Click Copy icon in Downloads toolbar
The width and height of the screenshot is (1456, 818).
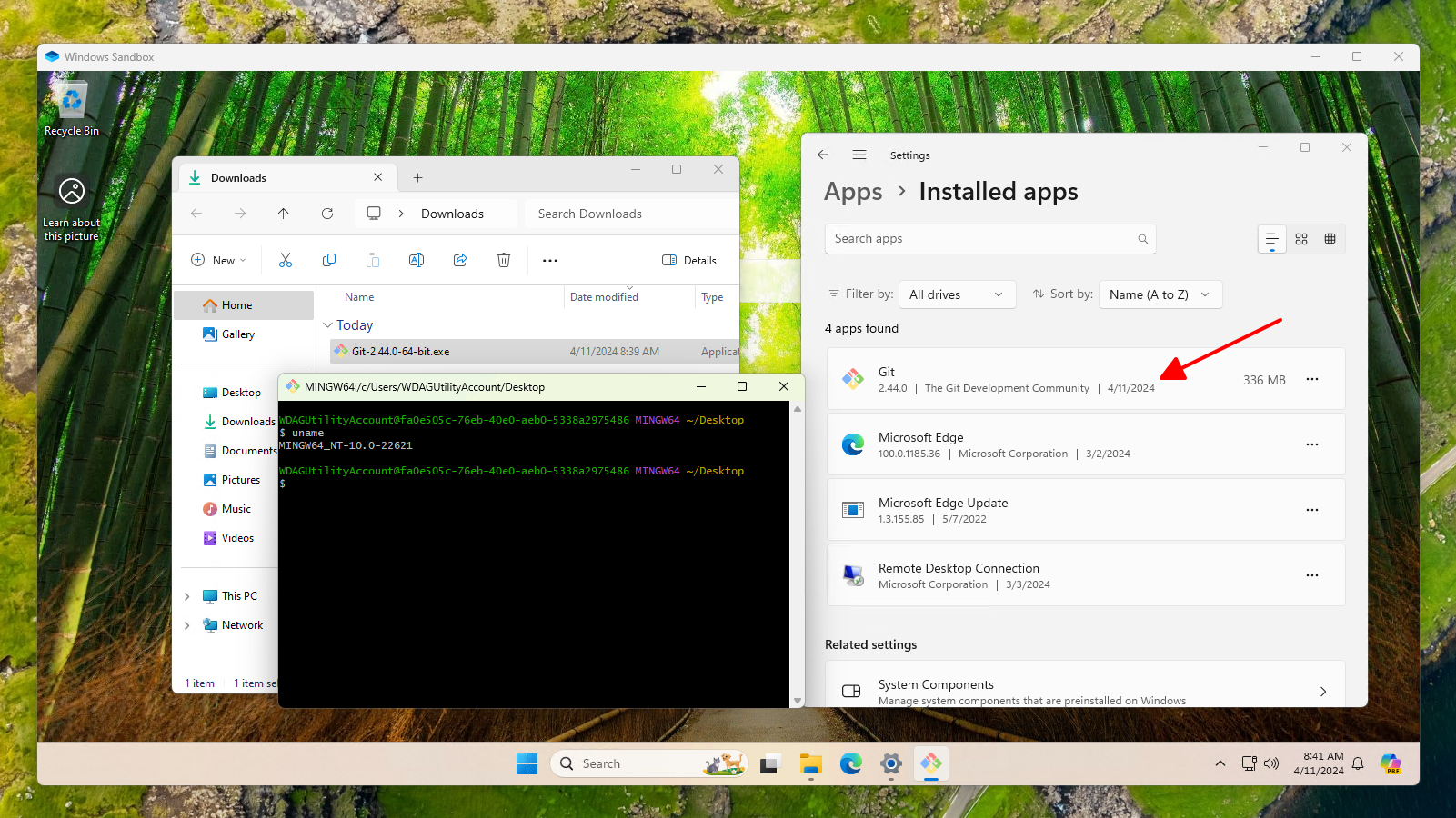click(329, 260)
